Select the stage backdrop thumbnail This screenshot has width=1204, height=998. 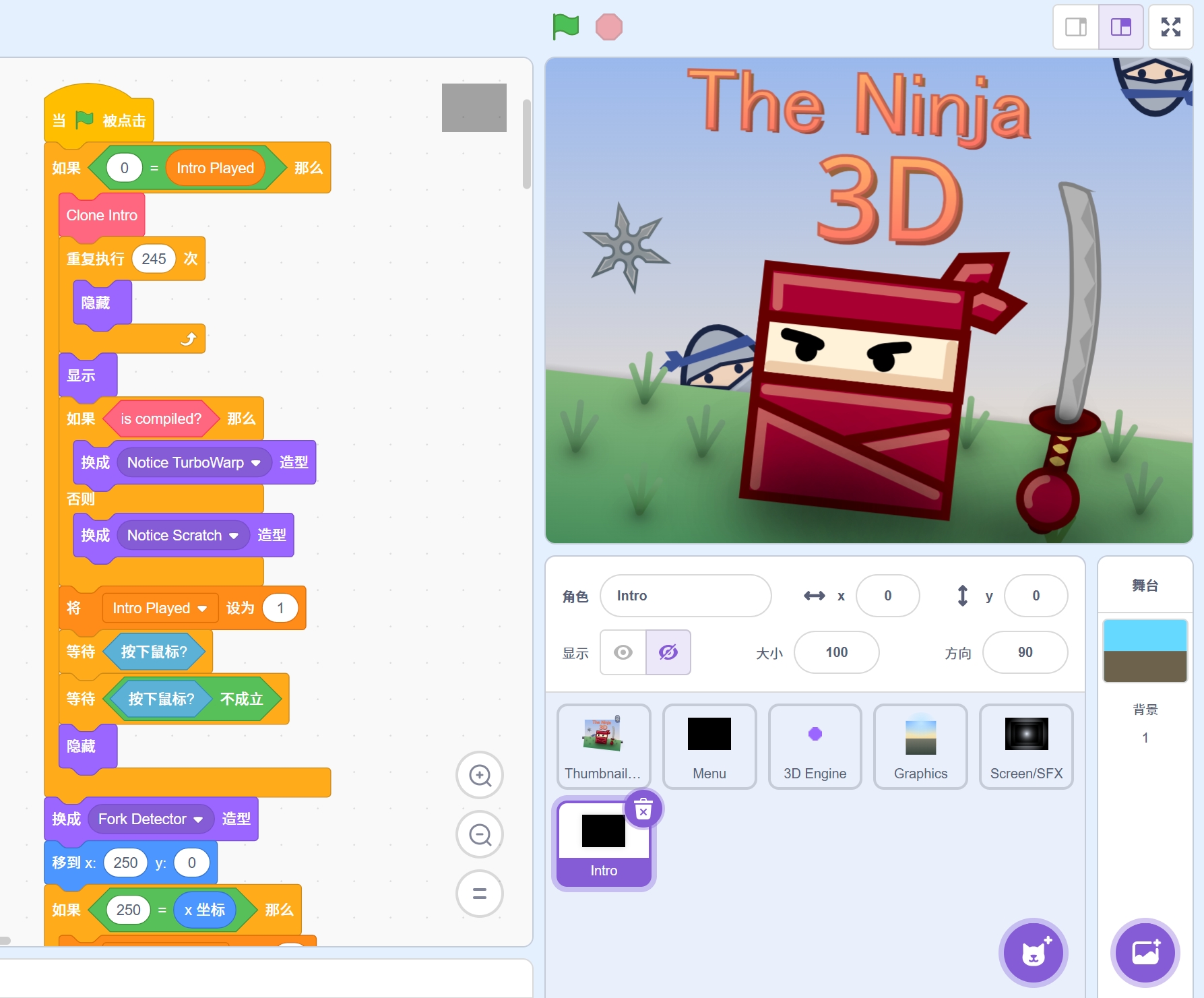click(x=1145, y=650)
